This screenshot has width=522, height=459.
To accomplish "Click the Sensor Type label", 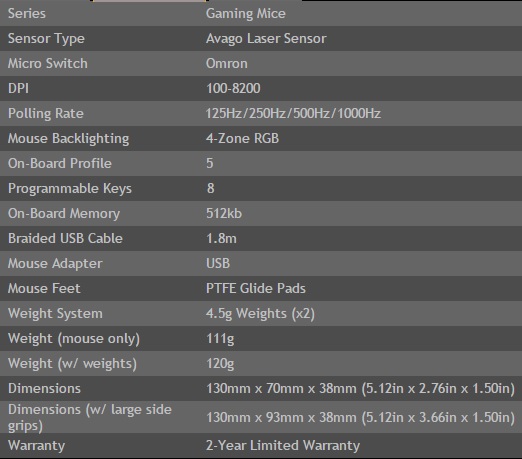I will pos(46,39).
